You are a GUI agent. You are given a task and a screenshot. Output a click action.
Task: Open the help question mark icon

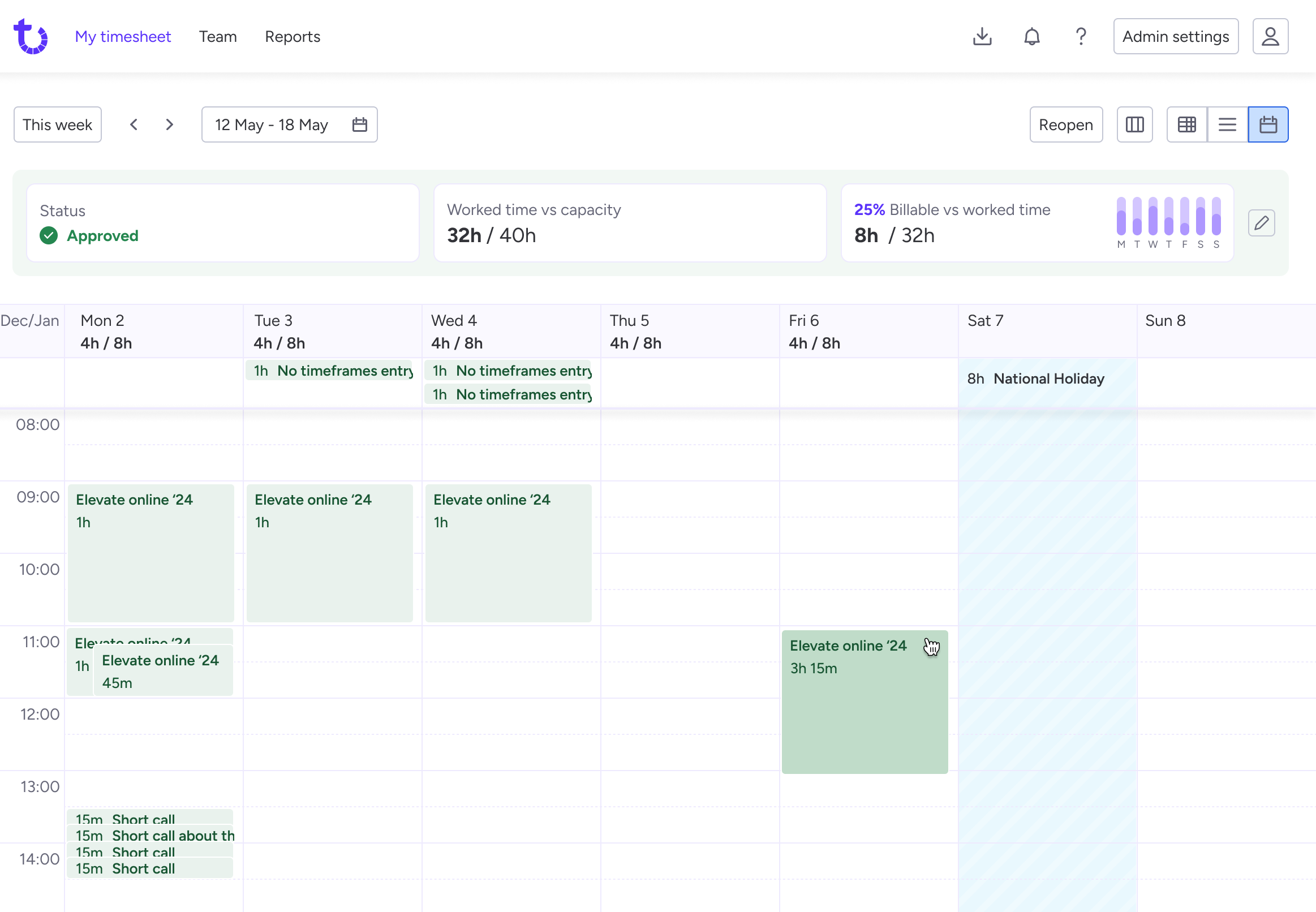[x=1081, y=37]
